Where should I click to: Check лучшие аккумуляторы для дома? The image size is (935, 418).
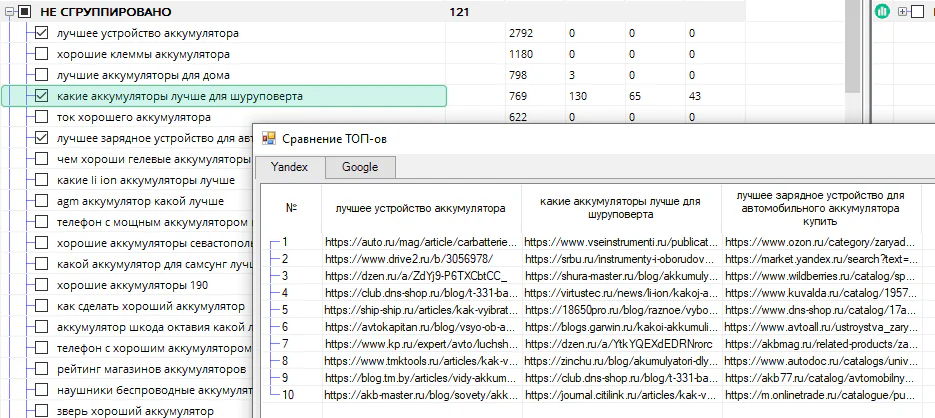tap(41, 75)
